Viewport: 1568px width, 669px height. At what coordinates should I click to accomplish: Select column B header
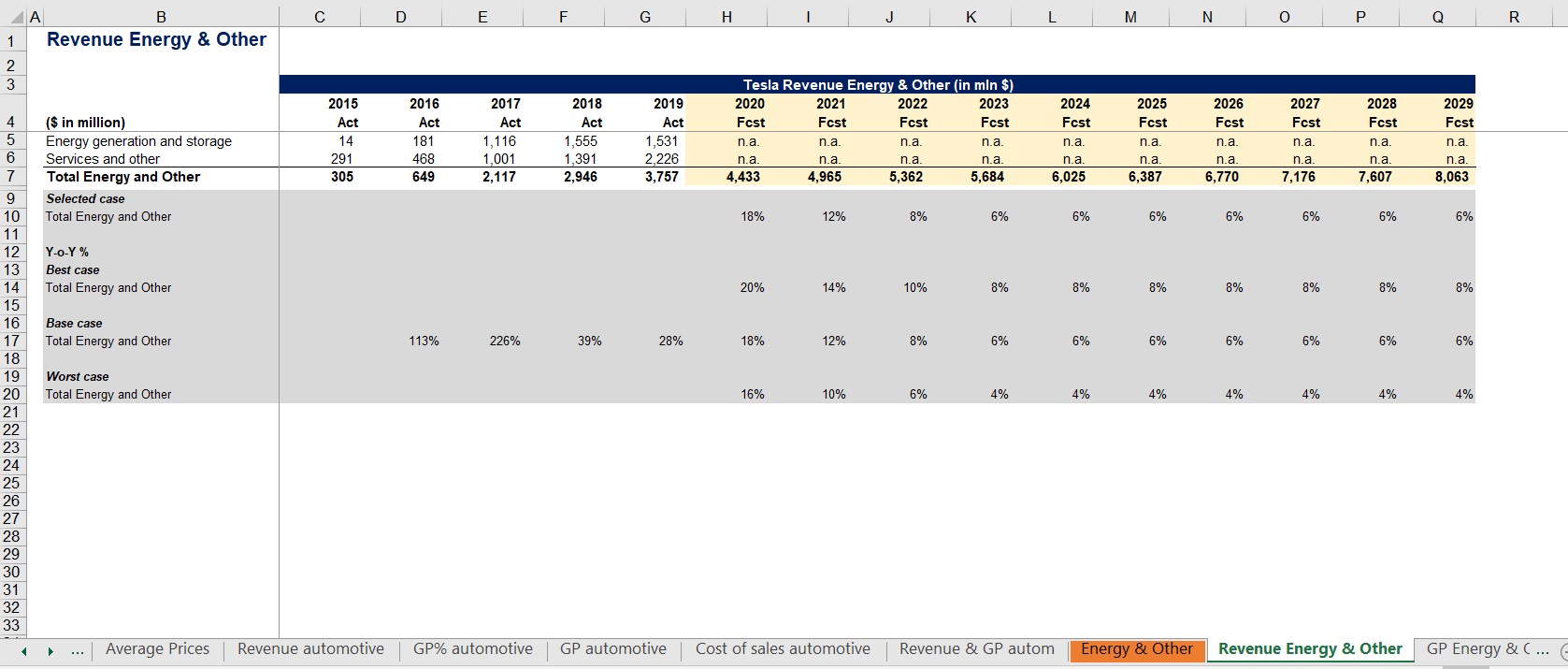pos(161,17)
